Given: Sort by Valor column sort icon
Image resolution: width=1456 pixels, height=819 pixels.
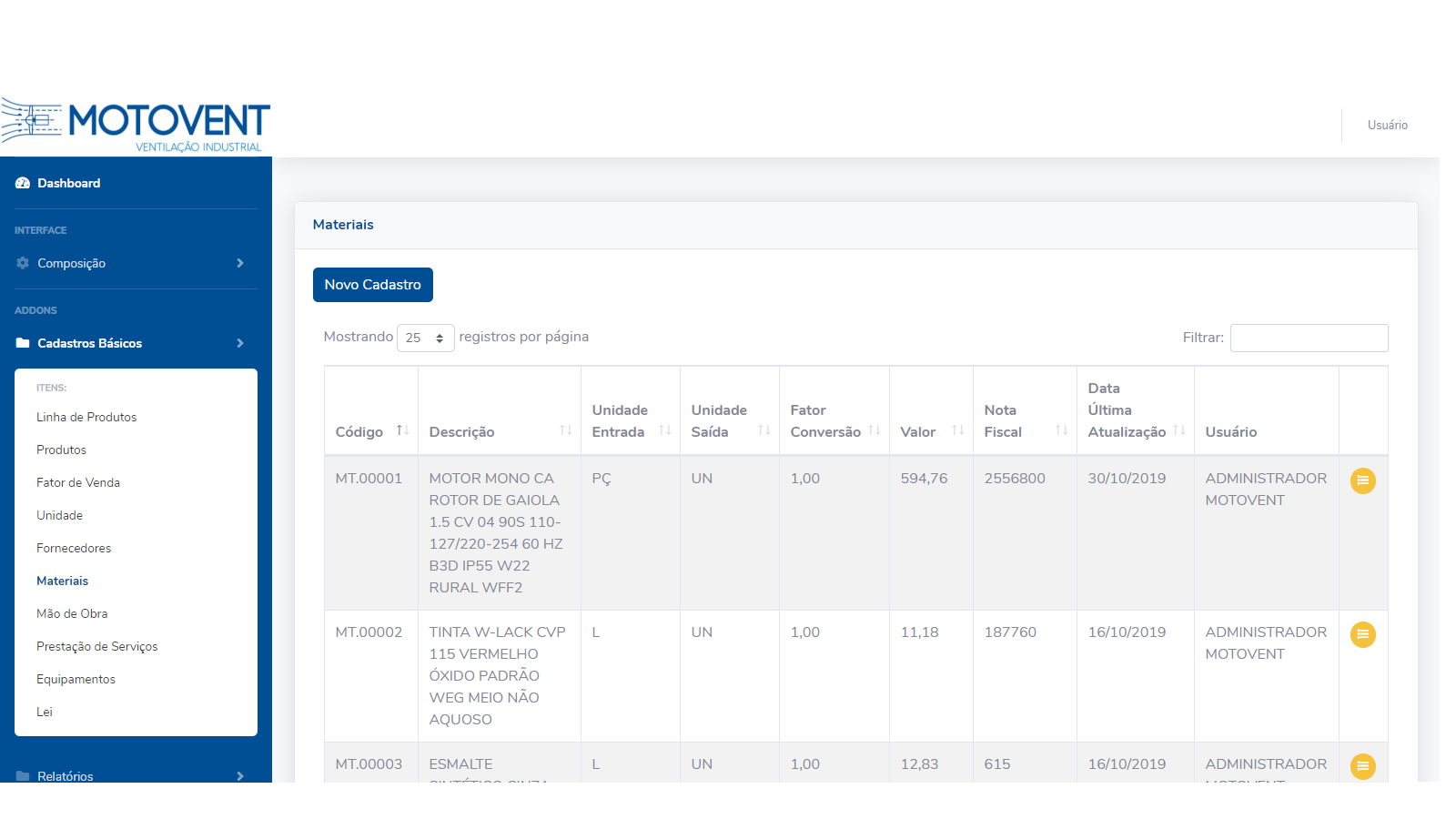Looking at the screenshot, I should (x=957, y=431).
